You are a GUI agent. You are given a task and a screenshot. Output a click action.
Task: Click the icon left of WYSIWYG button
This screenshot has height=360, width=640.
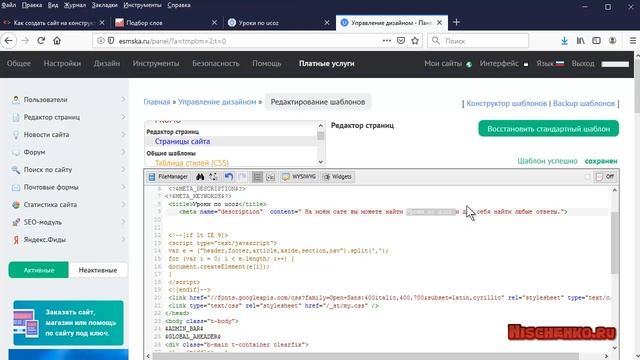[270, 177]
